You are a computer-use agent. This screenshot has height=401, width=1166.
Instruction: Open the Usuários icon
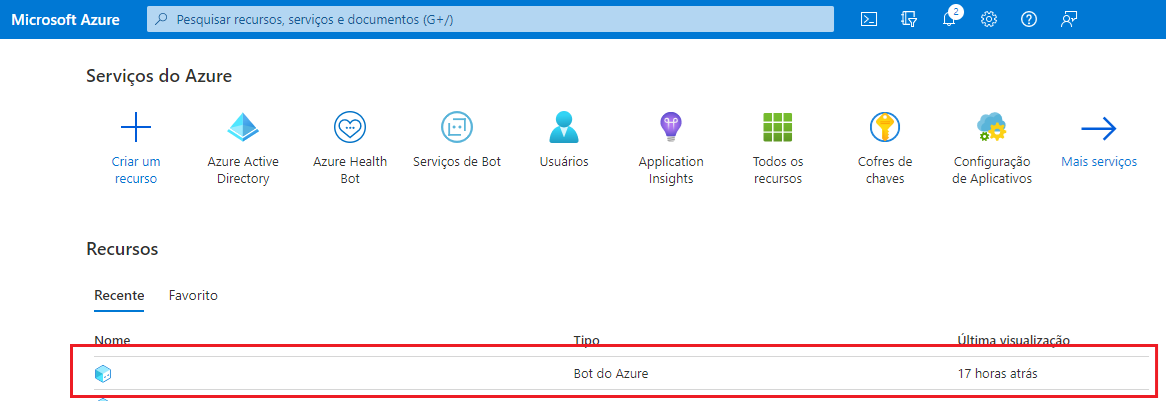coord(564,128)
